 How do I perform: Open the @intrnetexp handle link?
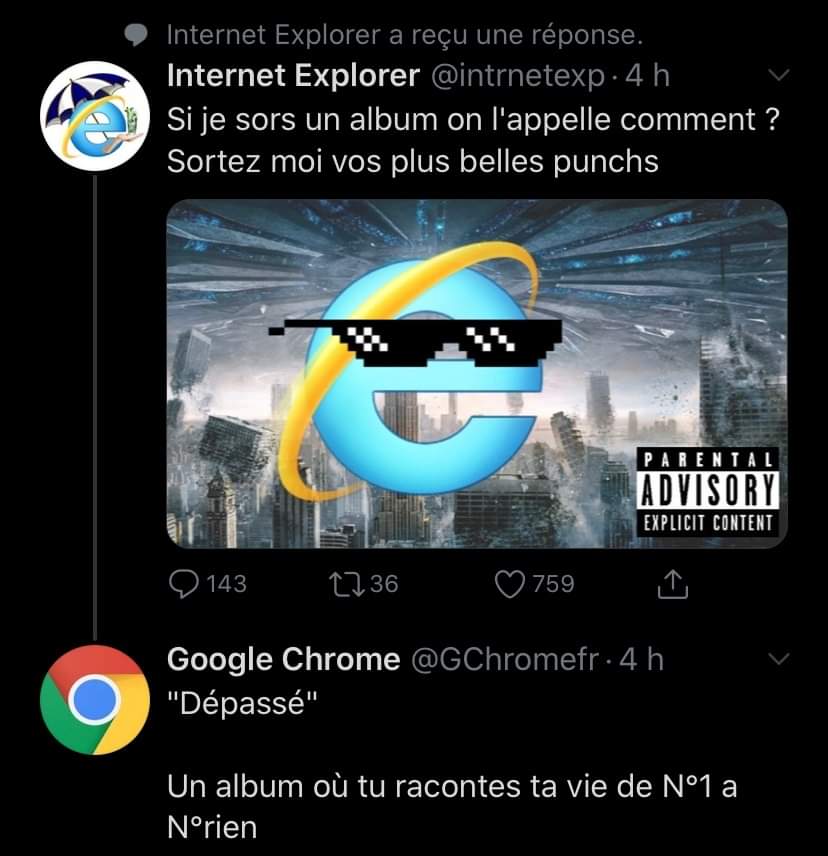coord(518,76)
